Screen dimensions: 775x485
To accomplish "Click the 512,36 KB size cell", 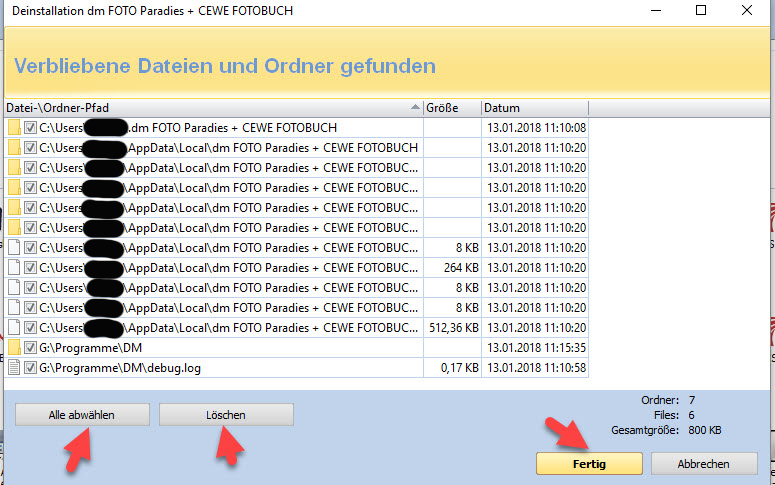I will [454, 327].
